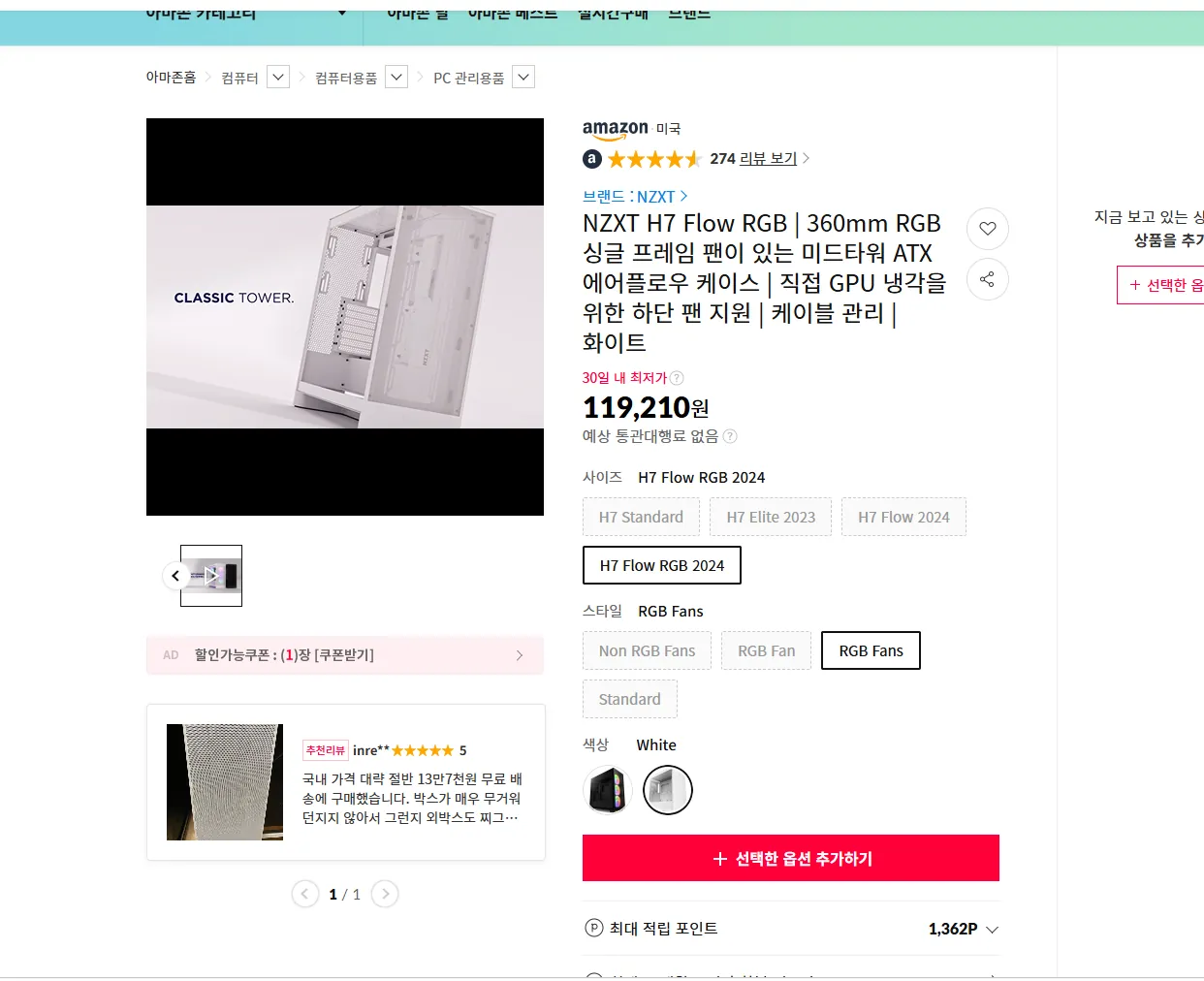Click the heart wishlist icon

[987, 229]
